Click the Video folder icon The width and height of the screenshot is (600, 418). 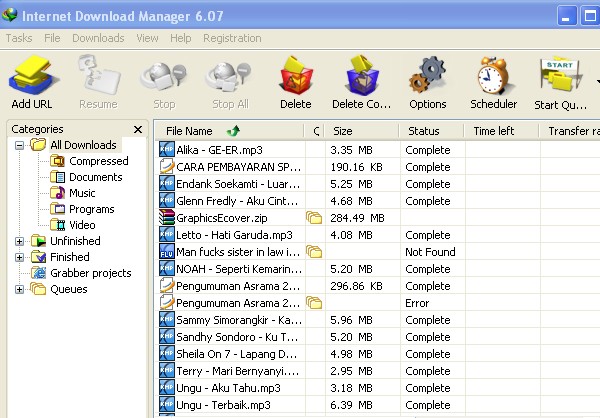click(x=57, y=225)
